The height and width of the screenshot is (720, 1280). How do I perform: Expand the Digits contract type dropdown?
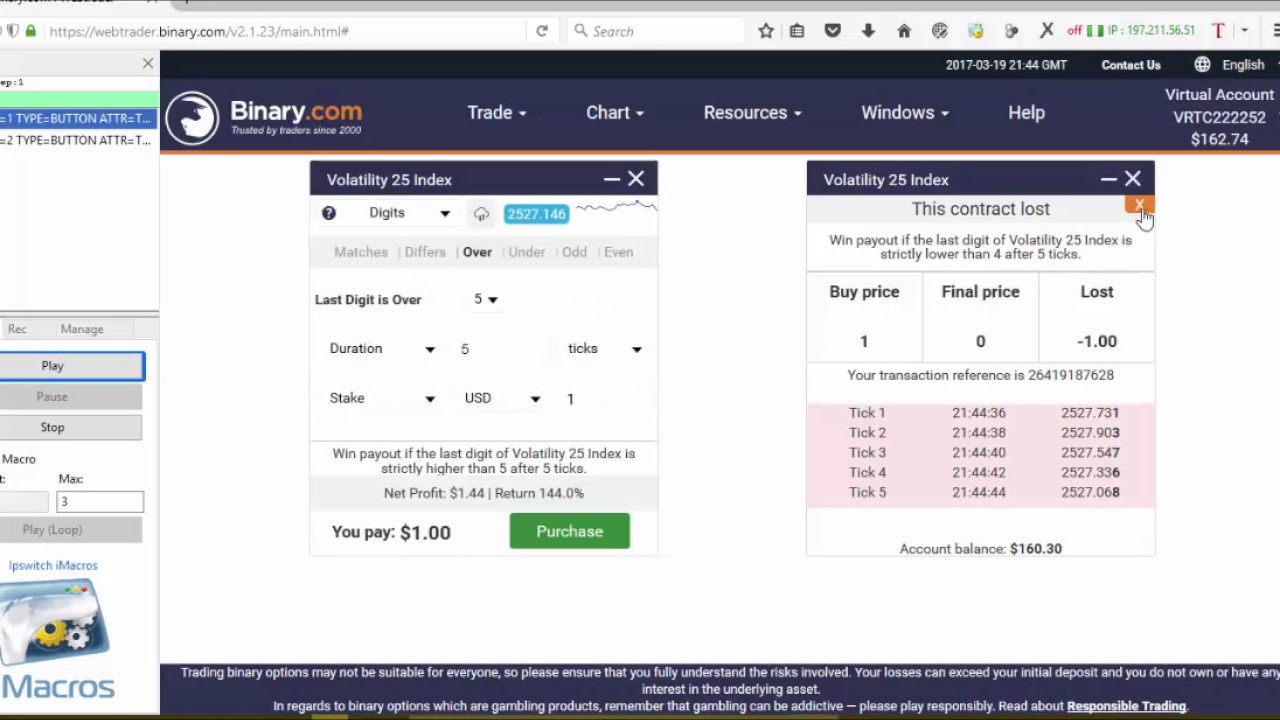pyautogui.click(x=409, y=213)
